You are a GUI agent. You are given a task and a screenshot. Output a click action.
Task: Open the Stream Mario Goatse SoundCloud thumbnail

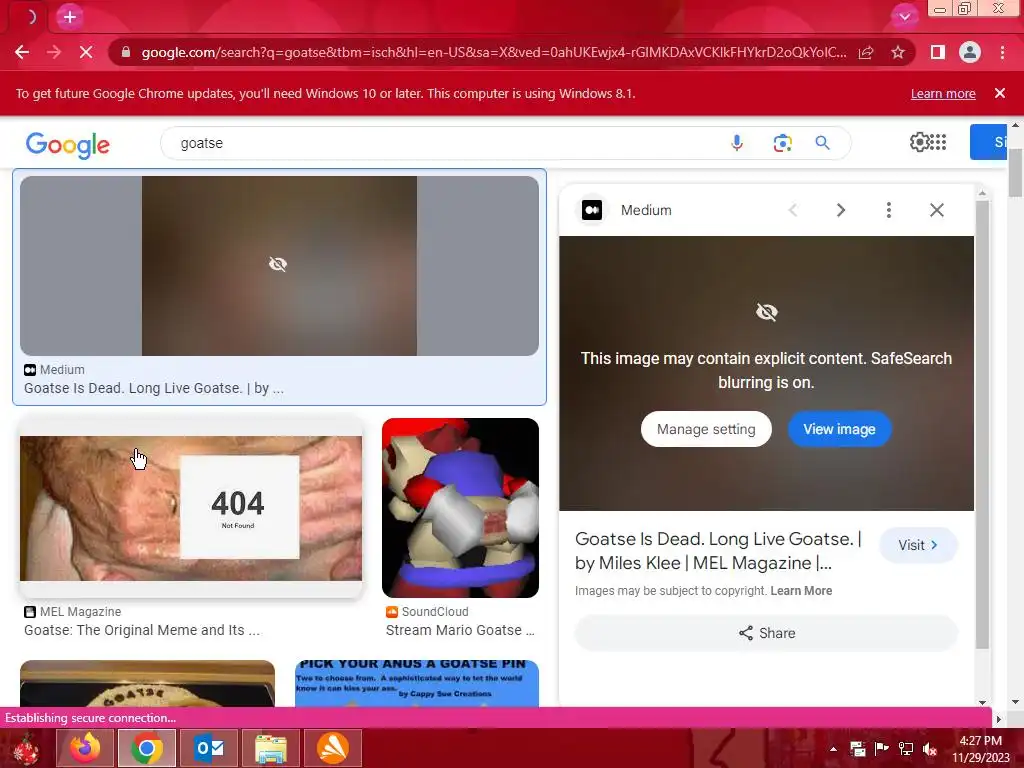click(x=460, y=508)
